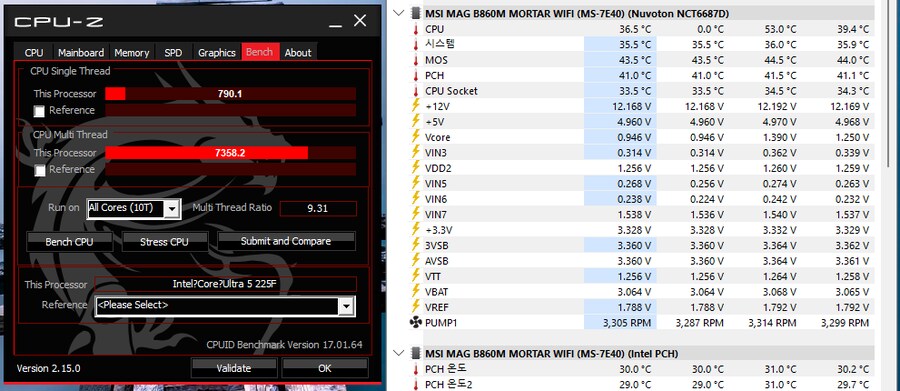Click the VIN7 voltage bolt icon
This screenshot has height=391, width=900.
pyautogui.click(x=416, y=214)
